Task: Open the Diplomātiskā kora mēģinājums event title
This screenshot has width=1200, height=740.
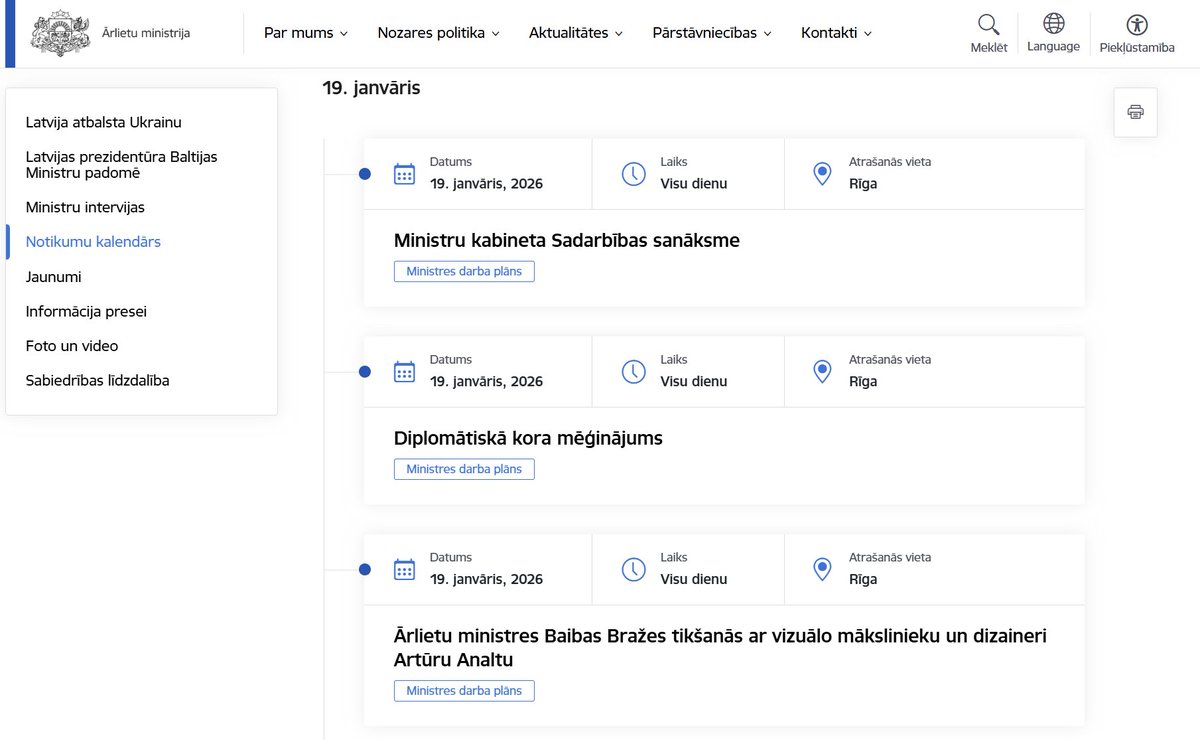Action: [528, 437]
